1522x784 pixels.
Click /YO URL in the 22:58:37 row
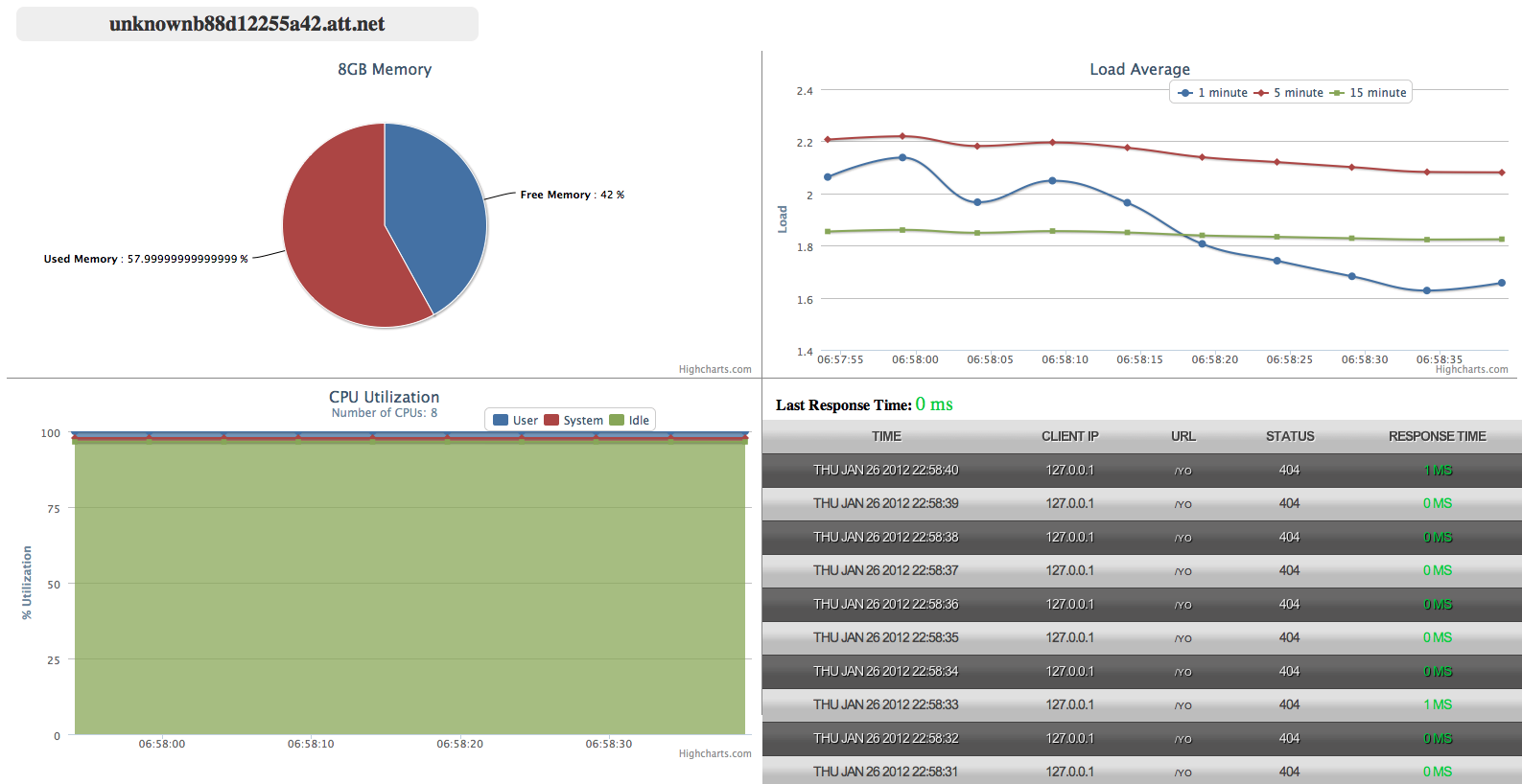tap(1183, 571)
